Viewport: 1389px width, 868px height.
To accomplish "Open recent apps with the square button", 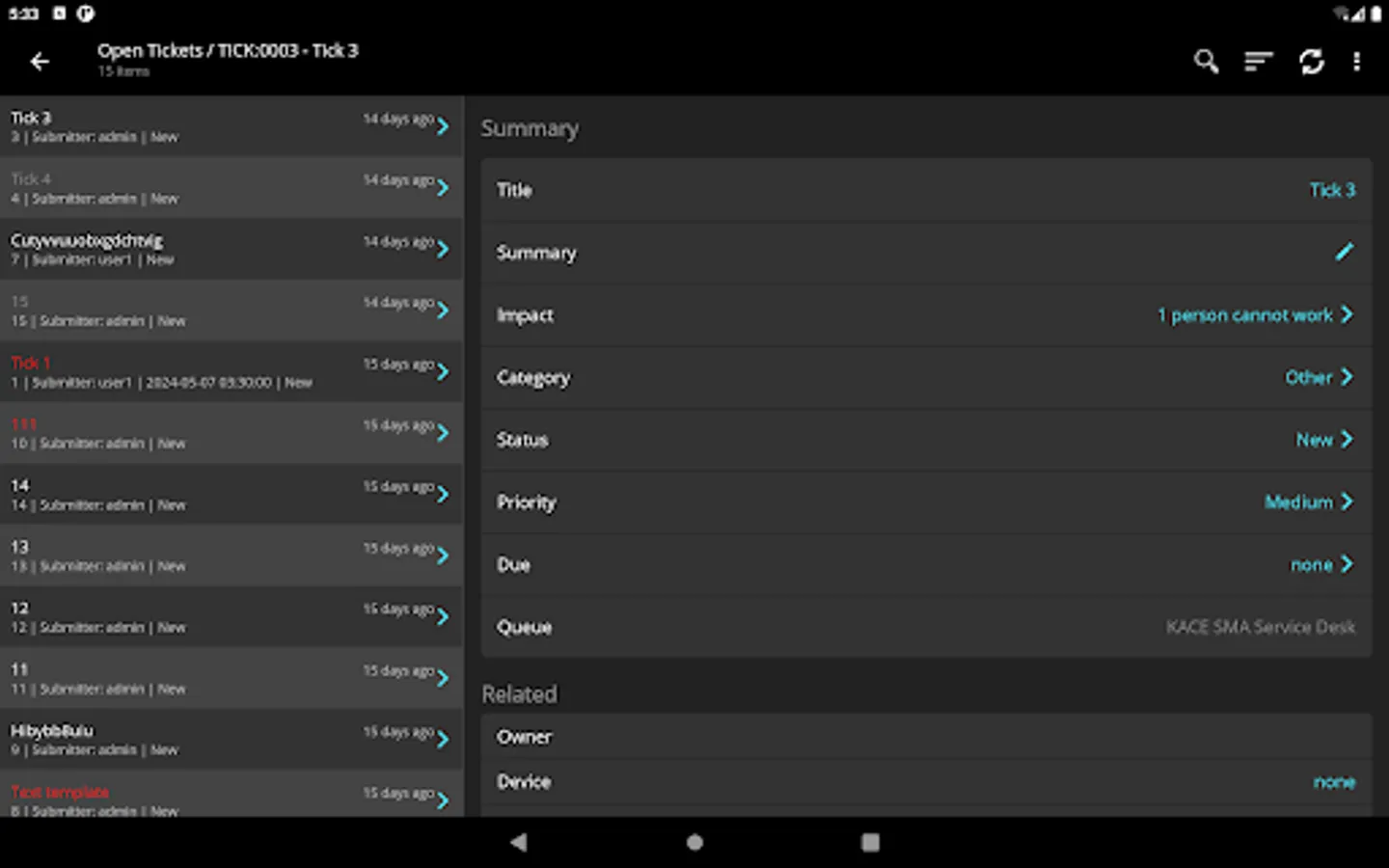I will [869, 842].
